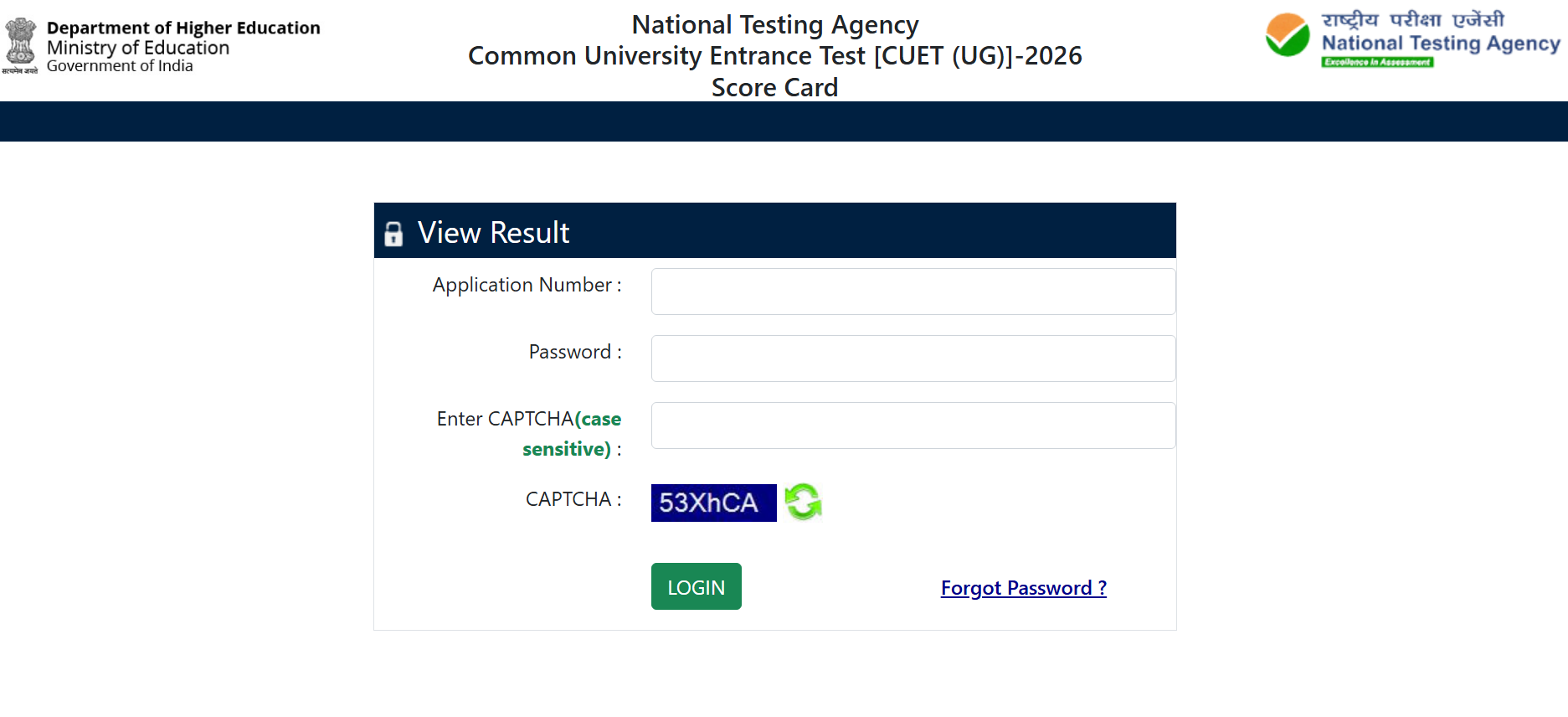1568x717 pixels.
Task: Click the 53XhCA CAPTCHA image
Action: 714,503
